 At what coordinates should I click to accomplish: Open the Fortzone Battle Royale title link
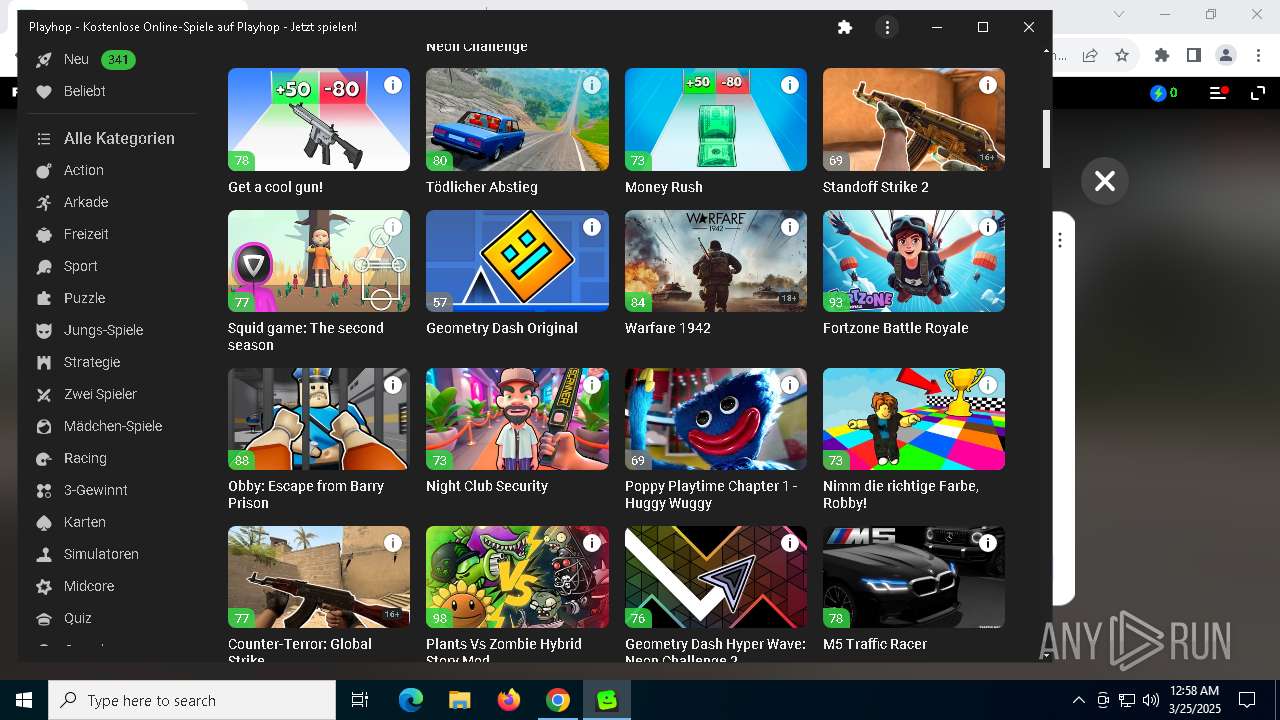pyautogui.click(x=896, y=328)
